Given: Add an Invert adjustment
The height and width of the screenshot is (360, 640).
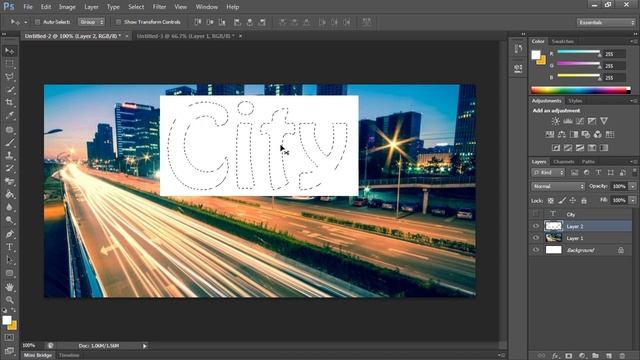Looking at the screenshot, I should (556, 148).
